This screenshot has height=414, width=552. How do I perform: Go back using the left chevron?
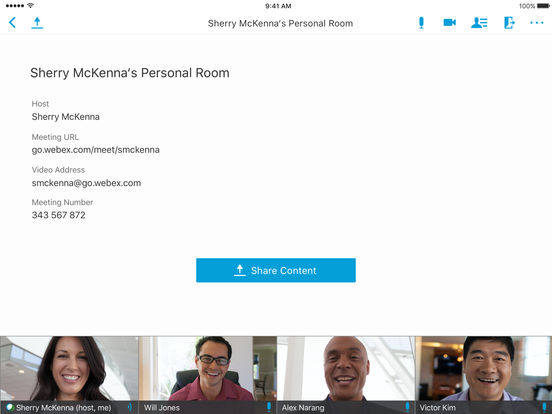(x=12, y=23)
